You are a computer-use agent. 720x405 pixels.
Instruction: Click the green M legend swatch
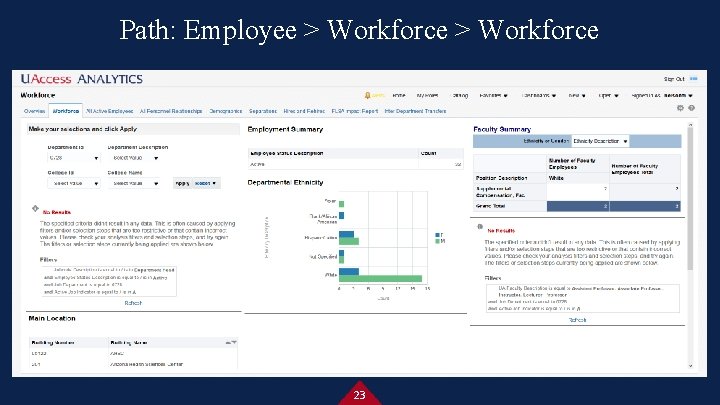click(438, 241)
